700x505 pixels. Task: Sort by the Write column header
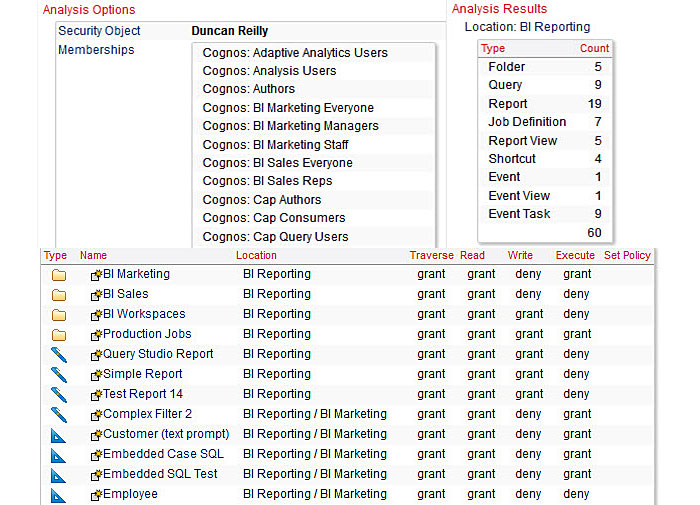click(x=520, y=255)
